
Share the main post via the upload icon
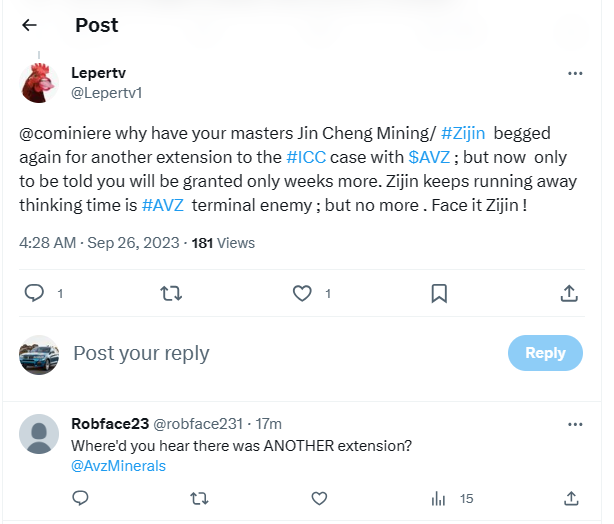(x=569, y=293)
